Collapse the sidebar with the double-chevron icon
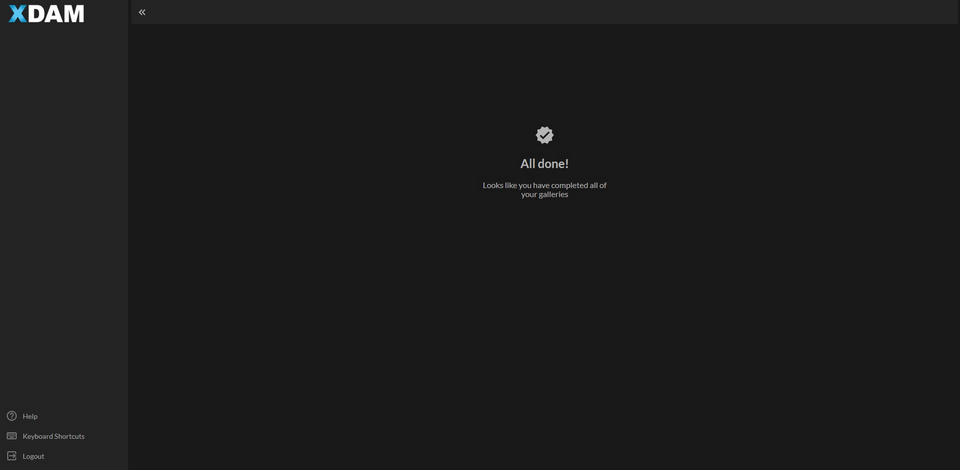This screenshot has height=470, width=960. click(142, 12)
